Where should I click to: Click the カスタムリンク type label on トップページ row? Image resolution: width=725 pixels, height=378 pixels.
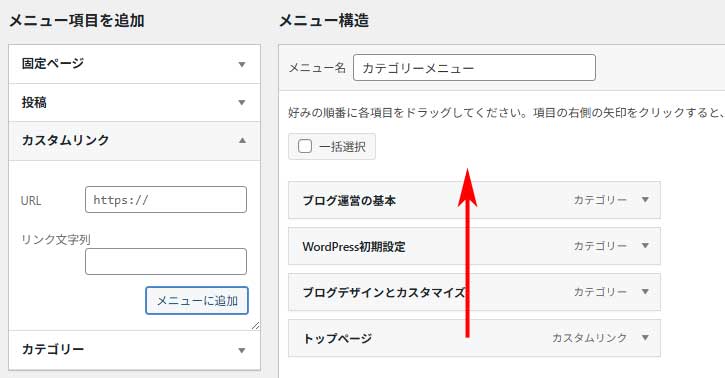pos(590,338)
